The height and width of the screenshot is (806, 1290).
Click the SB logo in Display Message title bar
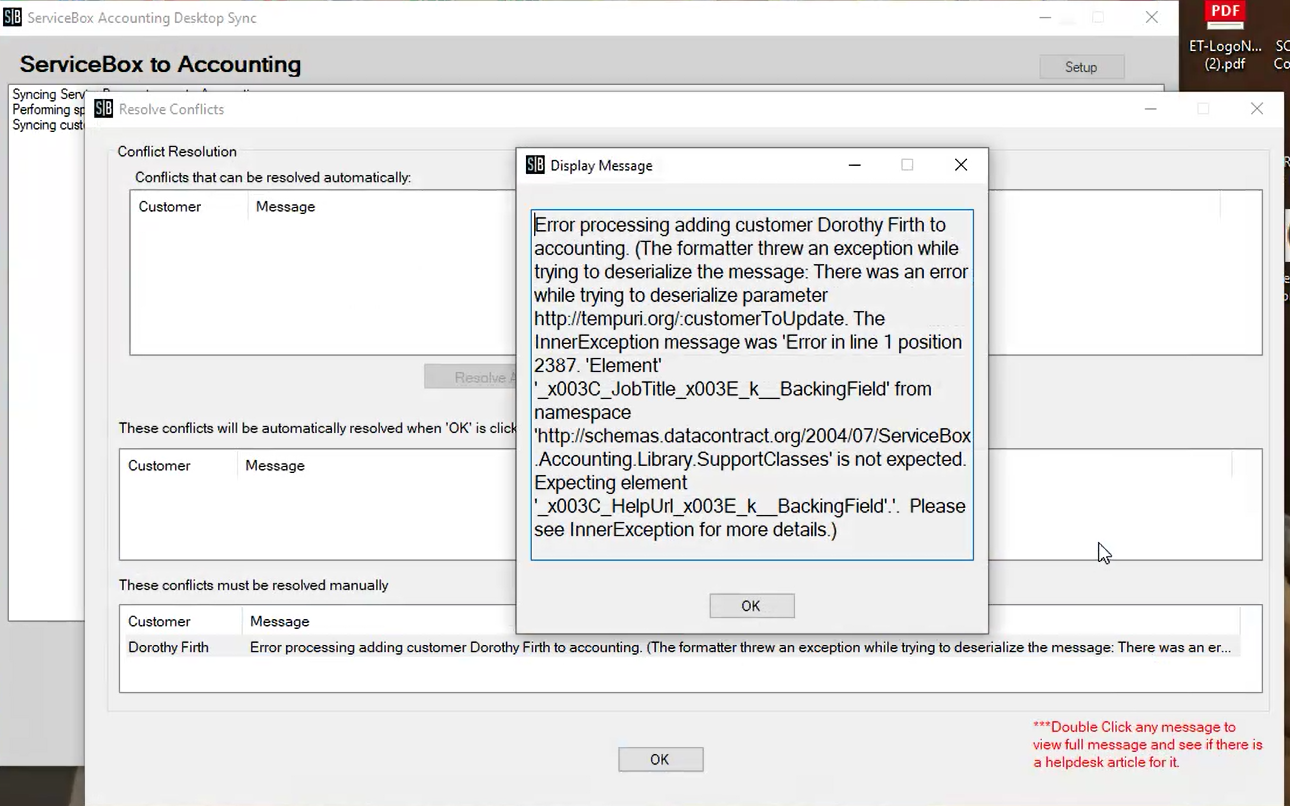535,165
